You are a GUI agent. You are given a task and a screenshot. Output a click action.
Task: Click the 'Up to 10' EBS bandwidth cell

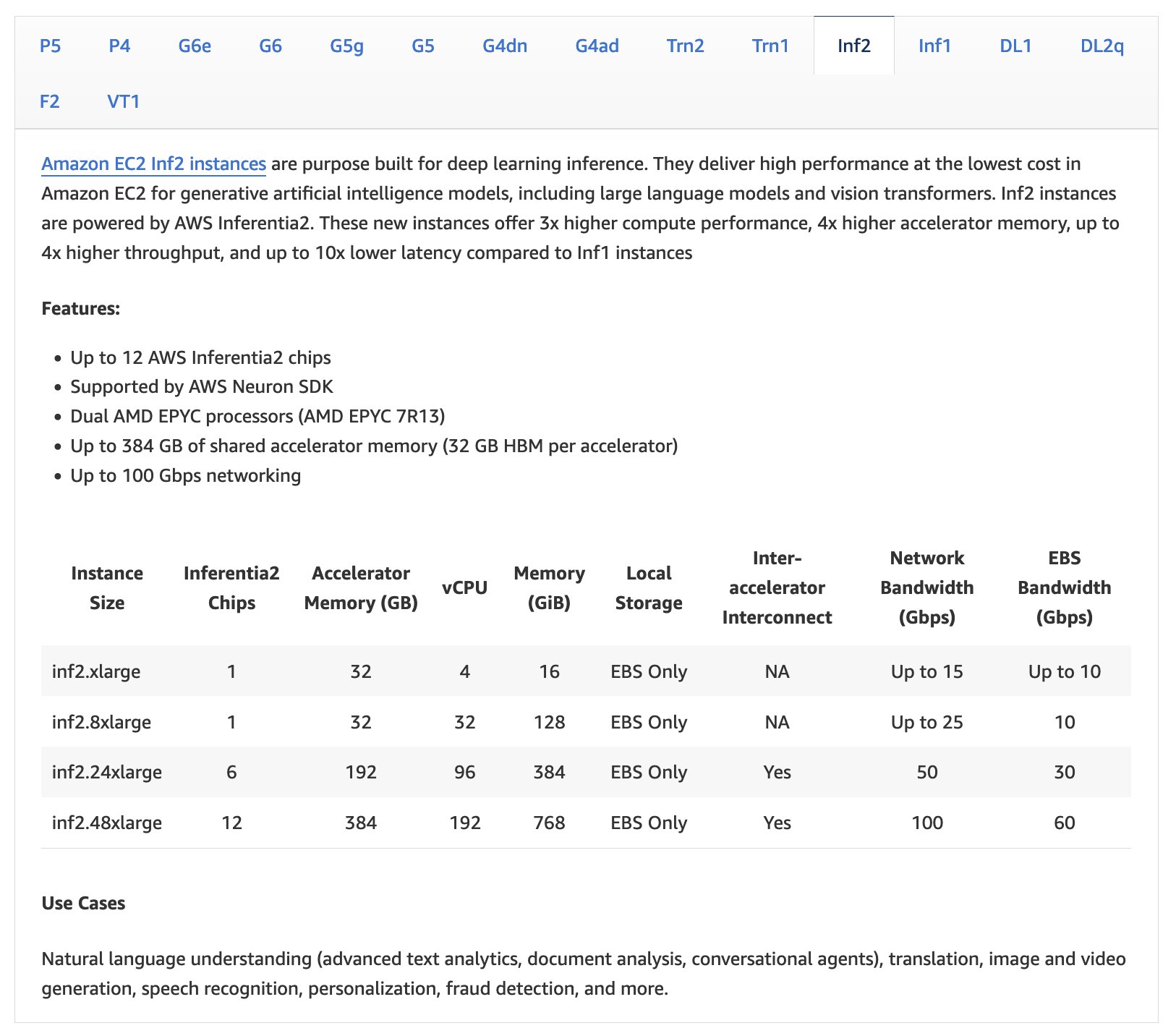click(1064, 671)
